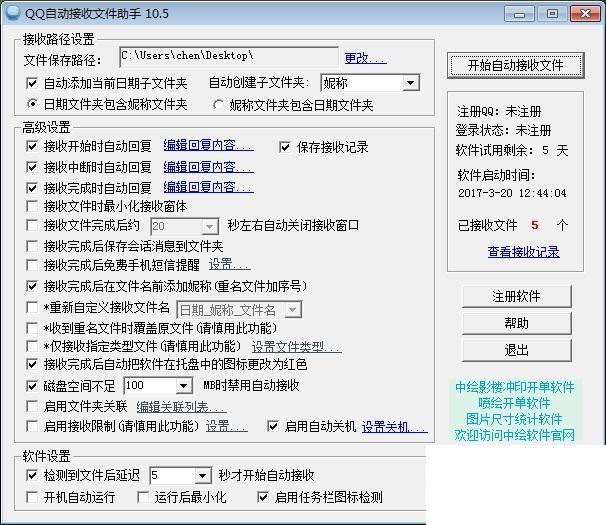Click the file save path field
The width and height of the screenshot is (606, 525).
(229, 57)
